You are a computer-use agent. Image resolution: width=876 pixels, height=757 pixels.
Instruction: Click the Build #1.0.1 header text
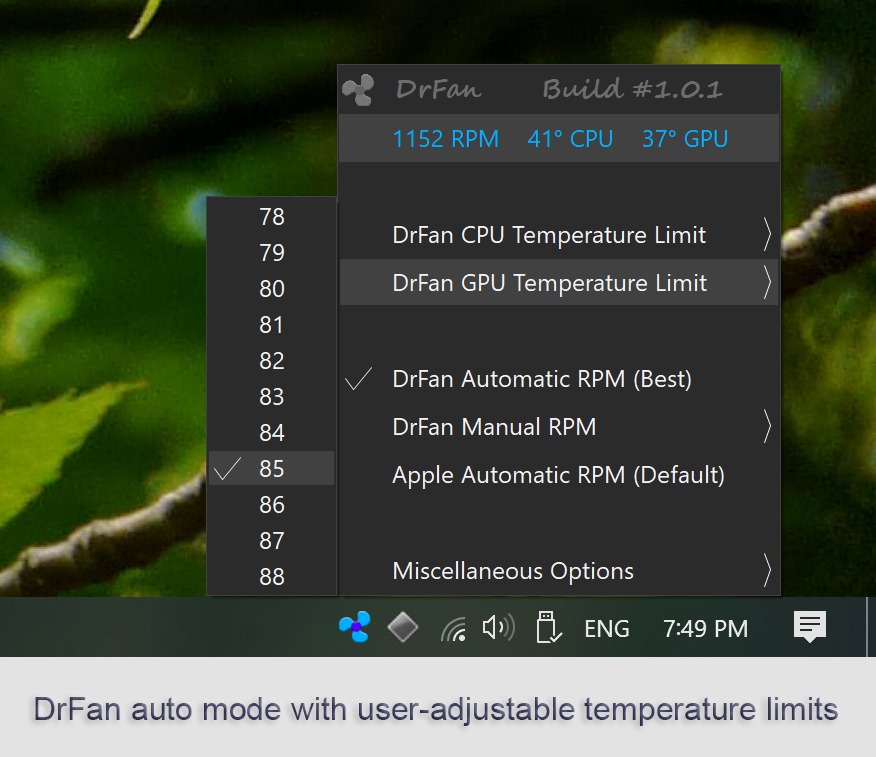[x=632, y=89]
